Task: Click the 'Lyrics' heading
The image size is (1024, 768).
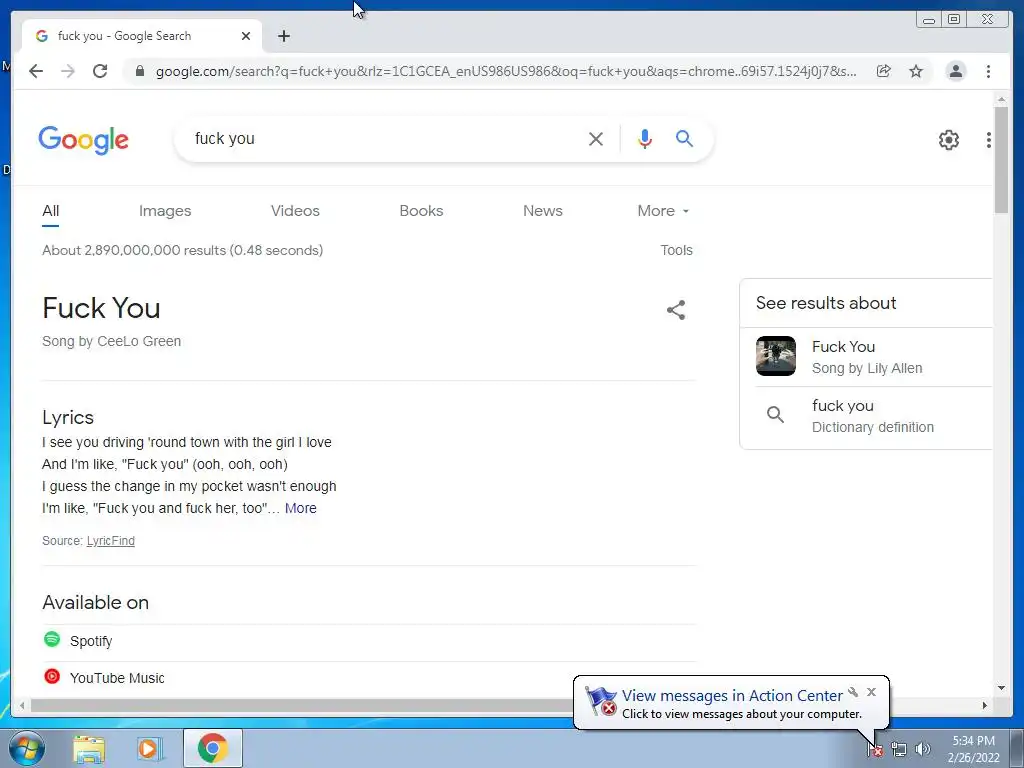Action: click(x=68, y=417)
